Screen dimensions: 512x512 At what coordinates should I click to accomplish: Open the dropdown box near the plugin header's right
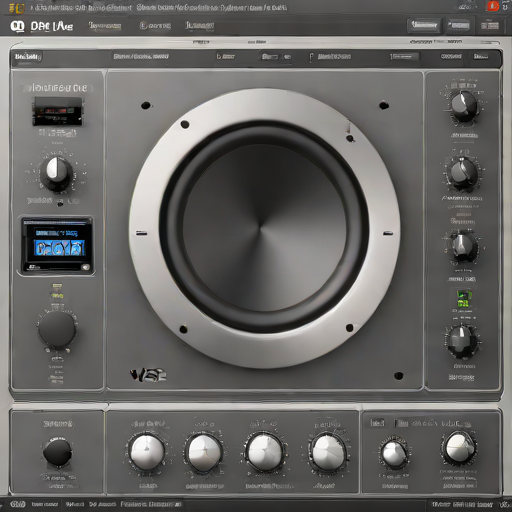point(404,56)
